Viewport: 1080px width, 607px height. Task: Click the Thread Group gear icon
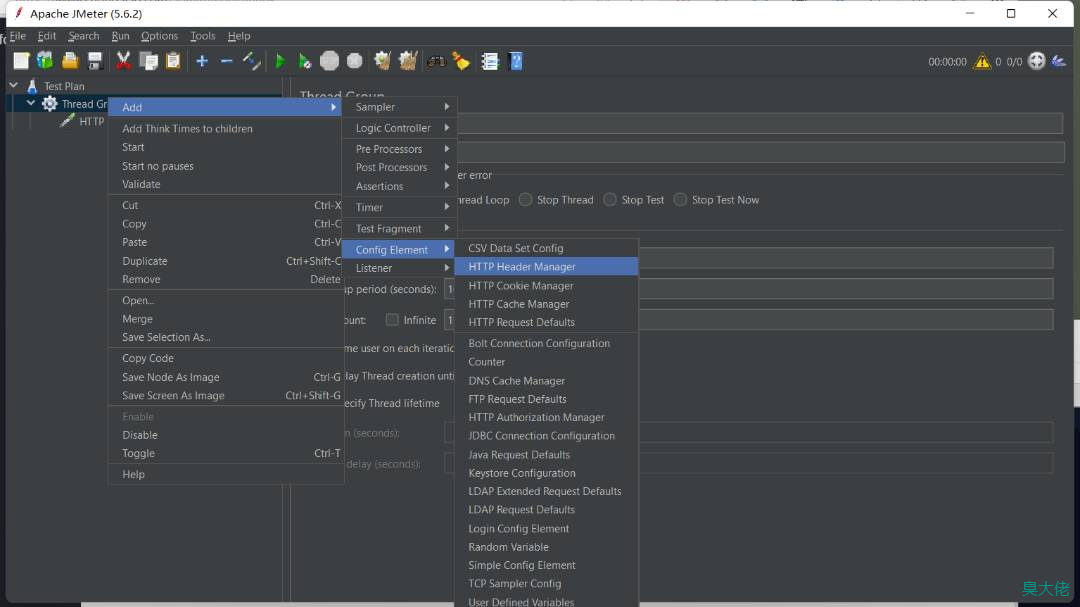(50, 103)
